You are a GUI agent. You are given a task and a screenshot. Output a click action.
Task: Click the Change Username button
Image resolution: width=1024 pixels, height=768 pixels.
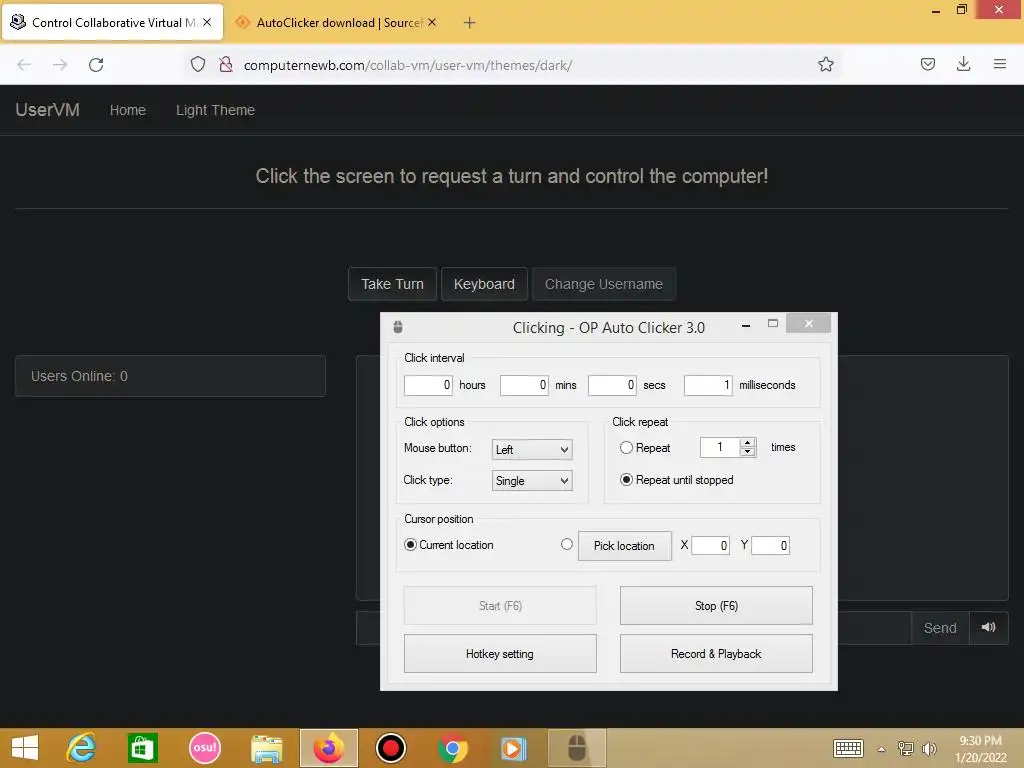[603, 284]
